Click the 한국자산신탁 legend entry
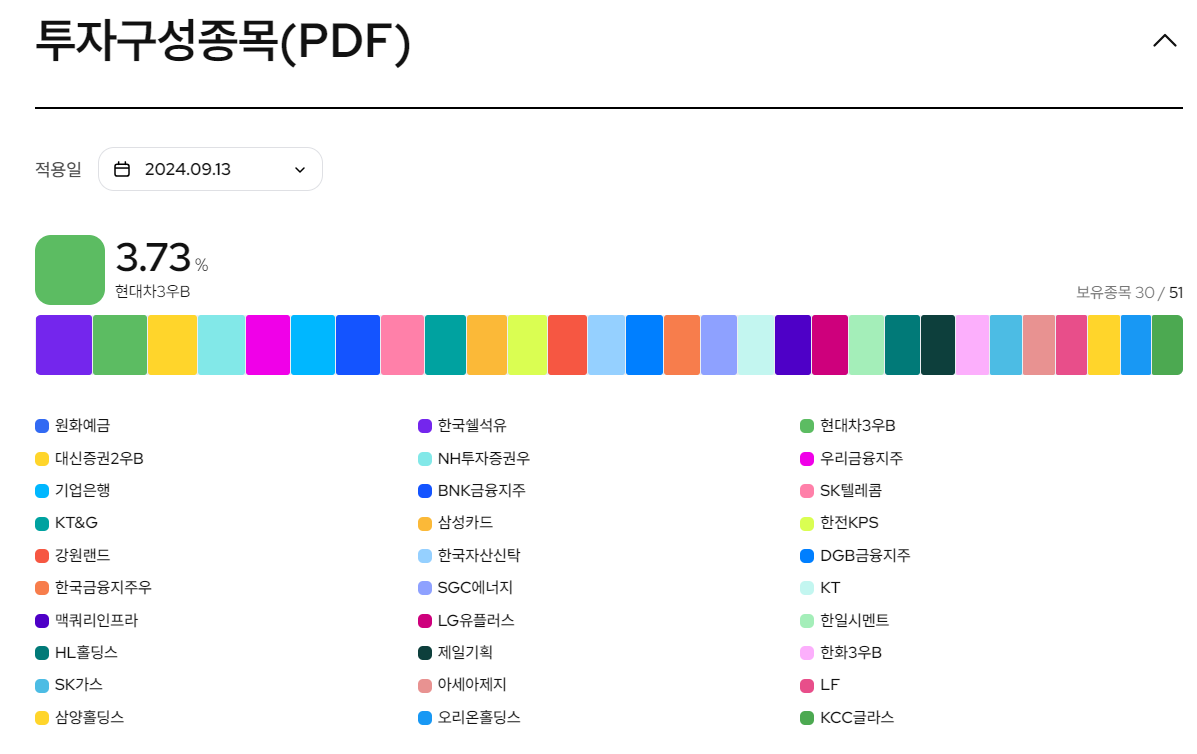This screenshot has width=1197, height=754. coord(469,556)
